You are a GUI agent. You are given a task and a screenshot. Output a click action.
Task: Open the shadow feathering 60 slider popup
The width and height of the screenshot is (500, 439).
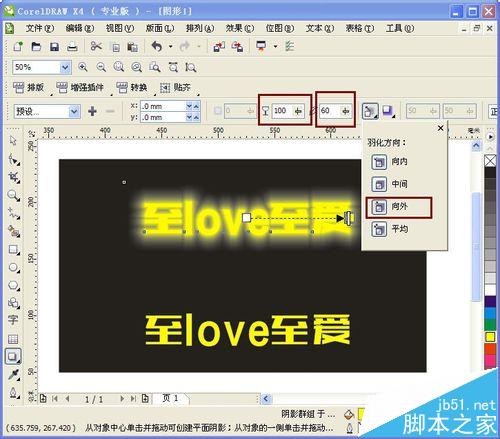point(346,111)
